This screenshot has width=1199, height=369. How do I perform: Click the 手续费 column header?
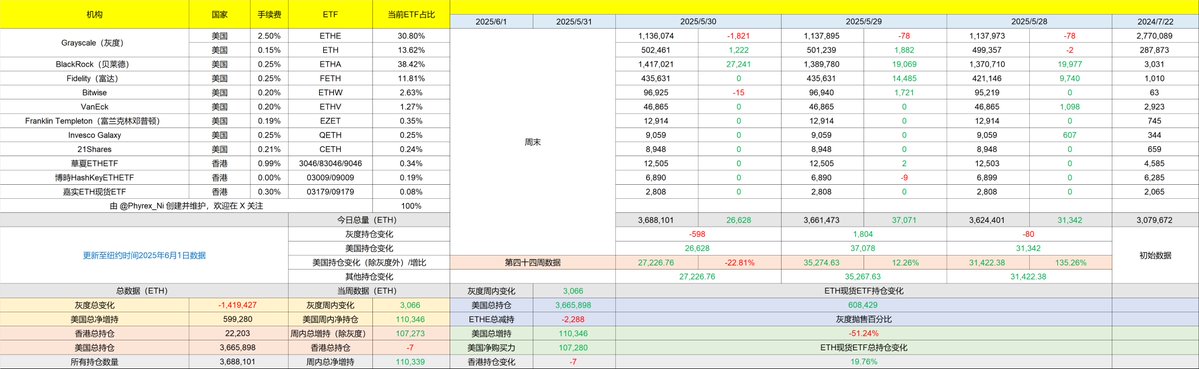(x=269, y=15)
